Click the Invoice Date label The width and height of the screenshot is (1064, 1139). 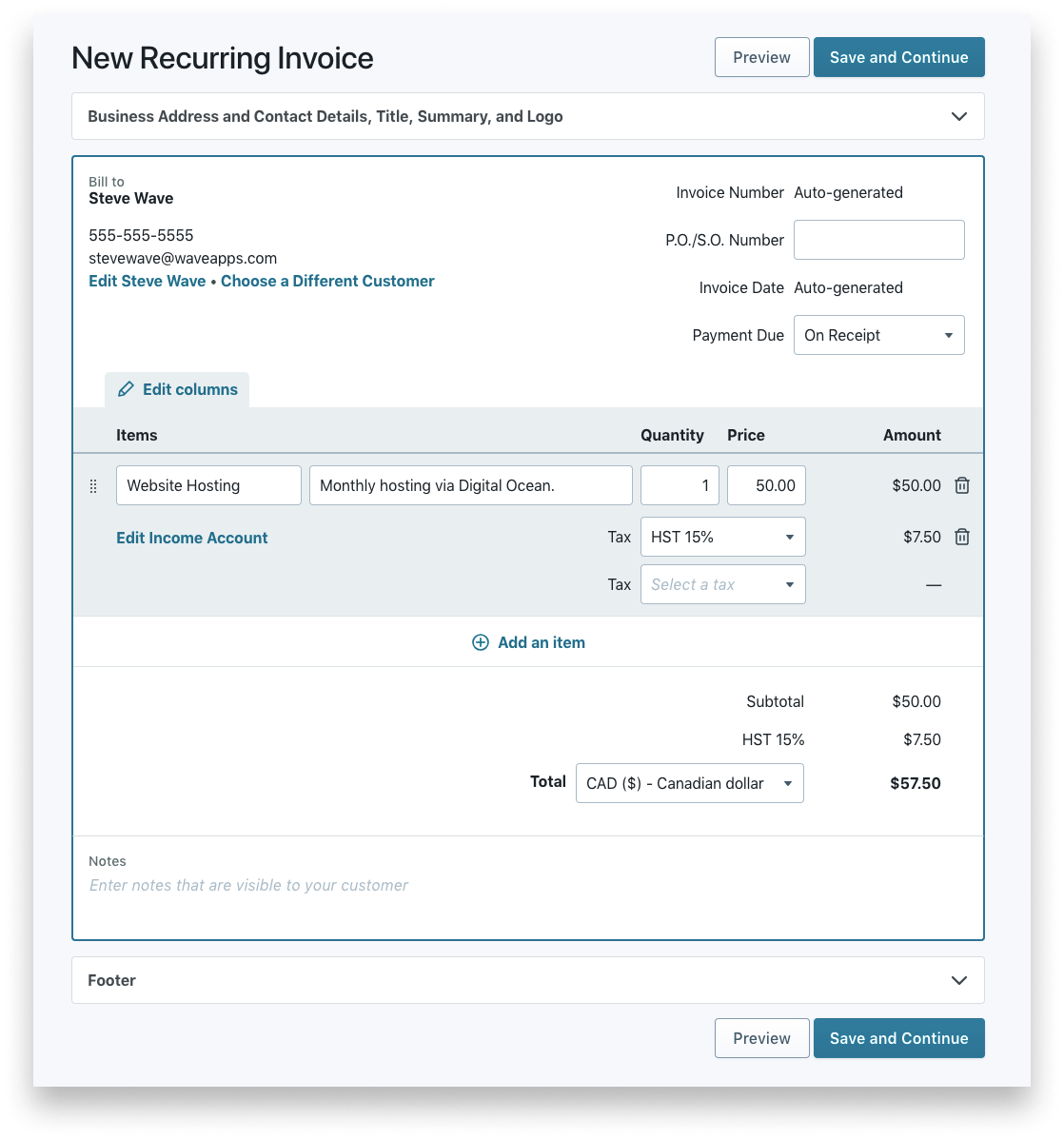[741, 287]
